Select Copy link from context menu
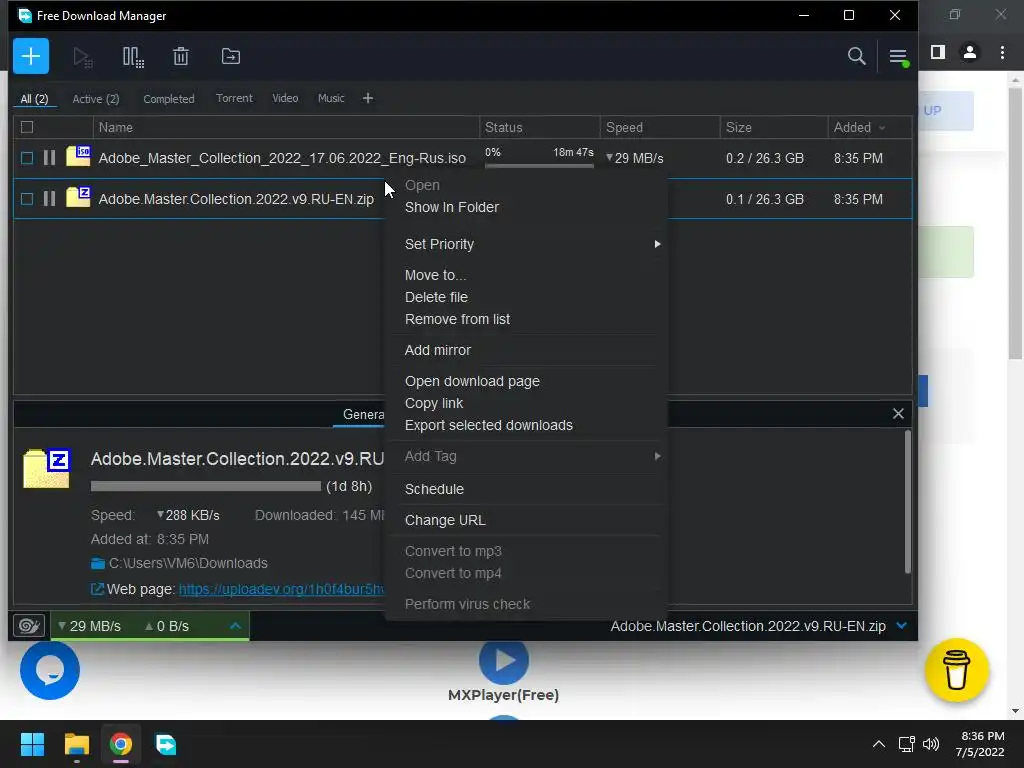The image size is (1024, 768). (434, 403)
